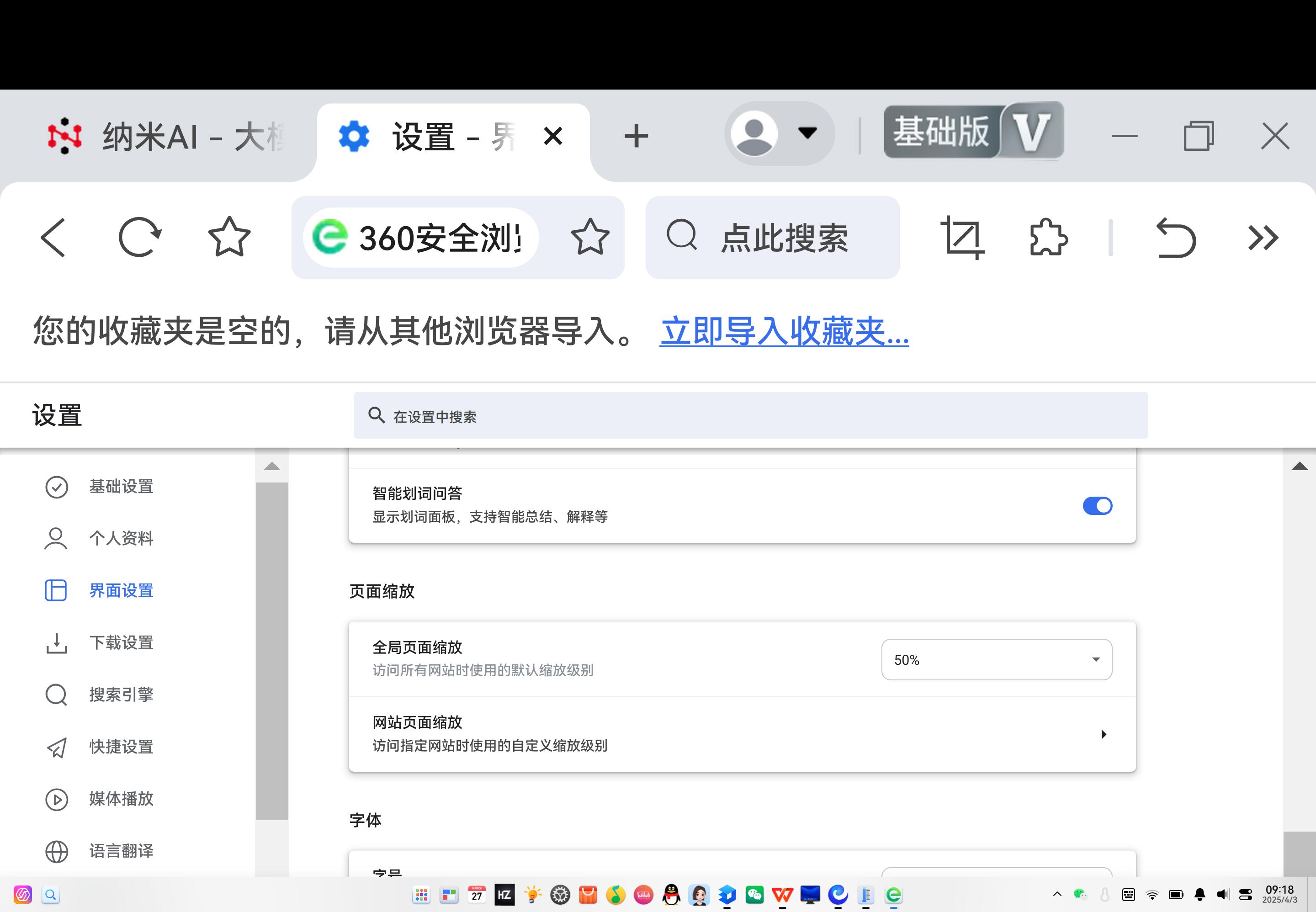
Task: Click the undo restore-tab arrow icon
Action: (x=1176, y=237)
